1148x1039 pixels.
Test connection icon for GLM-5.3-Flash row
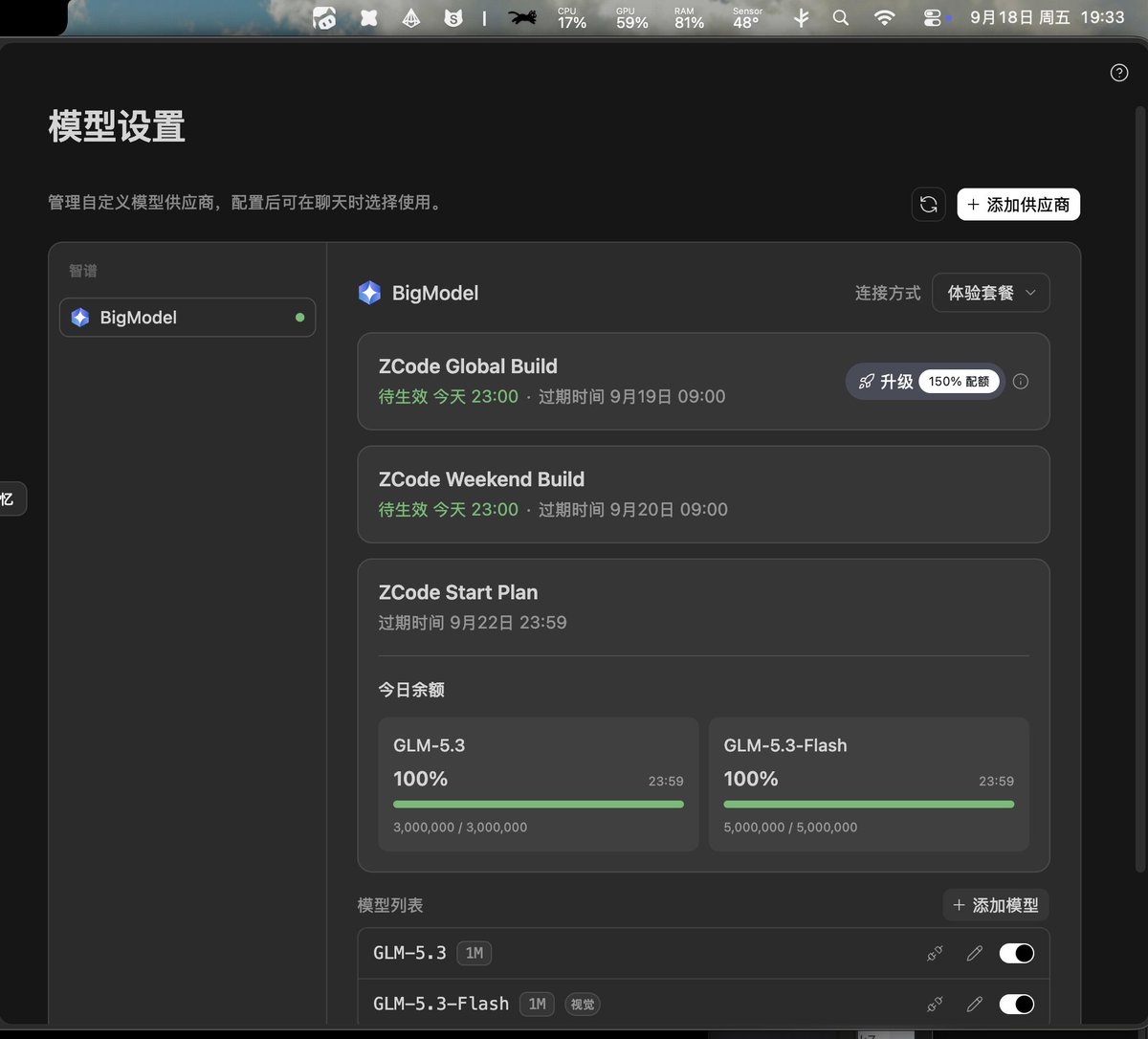point(935,1004)
